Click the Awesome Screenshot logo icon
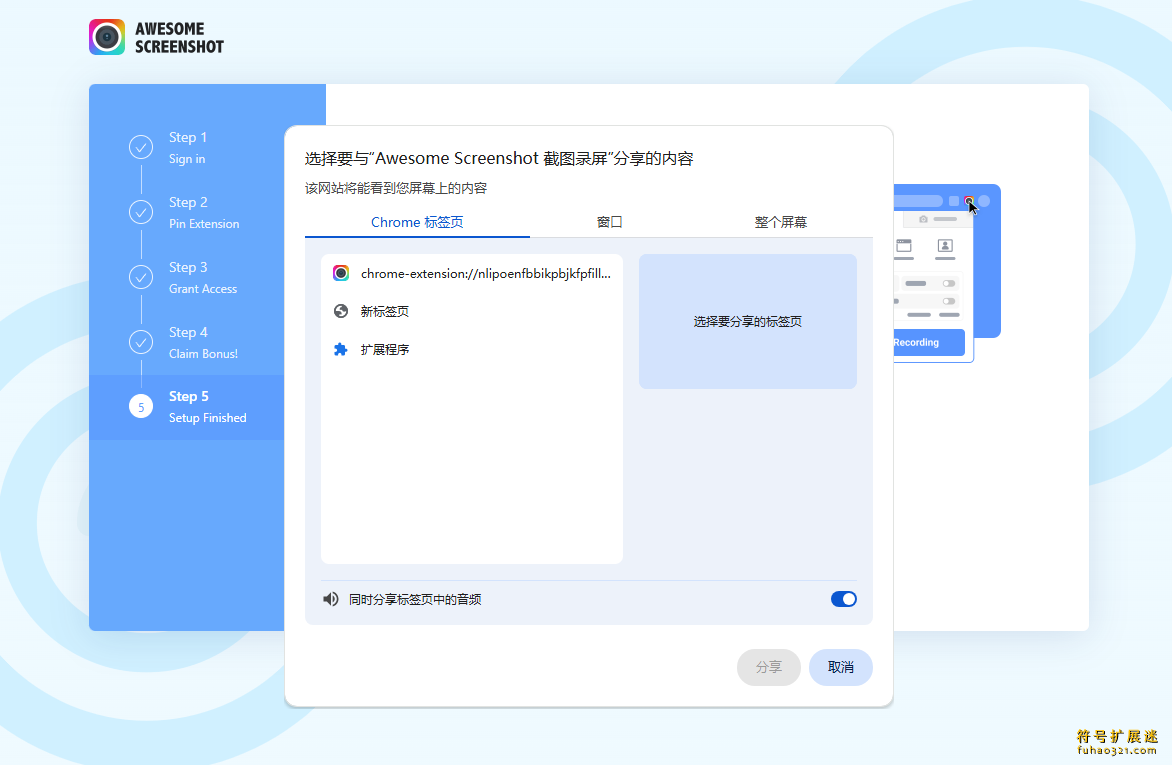Screen dimensions: 1172x765 tap(107, 37)
